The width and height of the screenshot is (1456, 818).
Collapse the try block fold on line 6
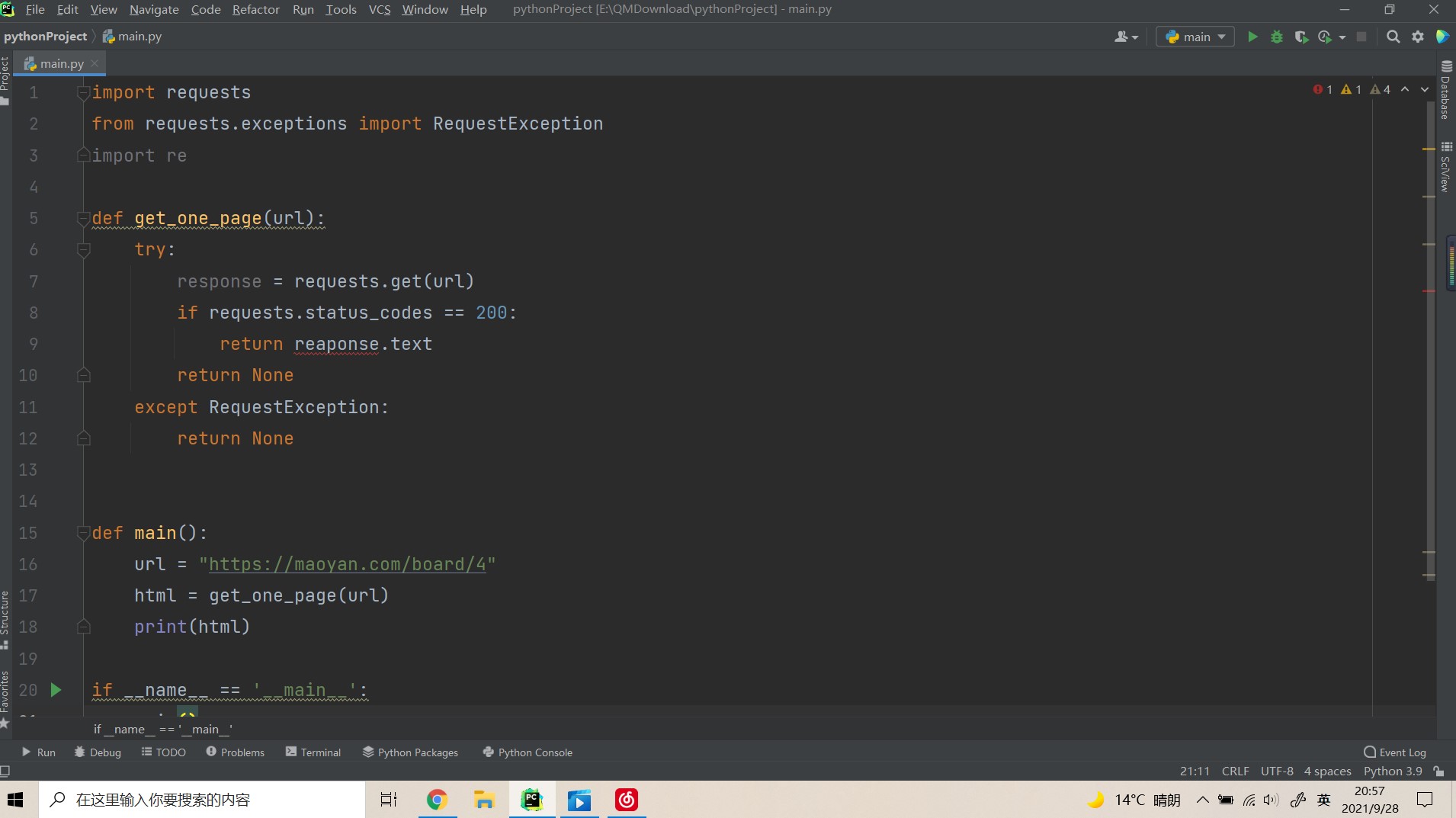click(x=84, y=250)
